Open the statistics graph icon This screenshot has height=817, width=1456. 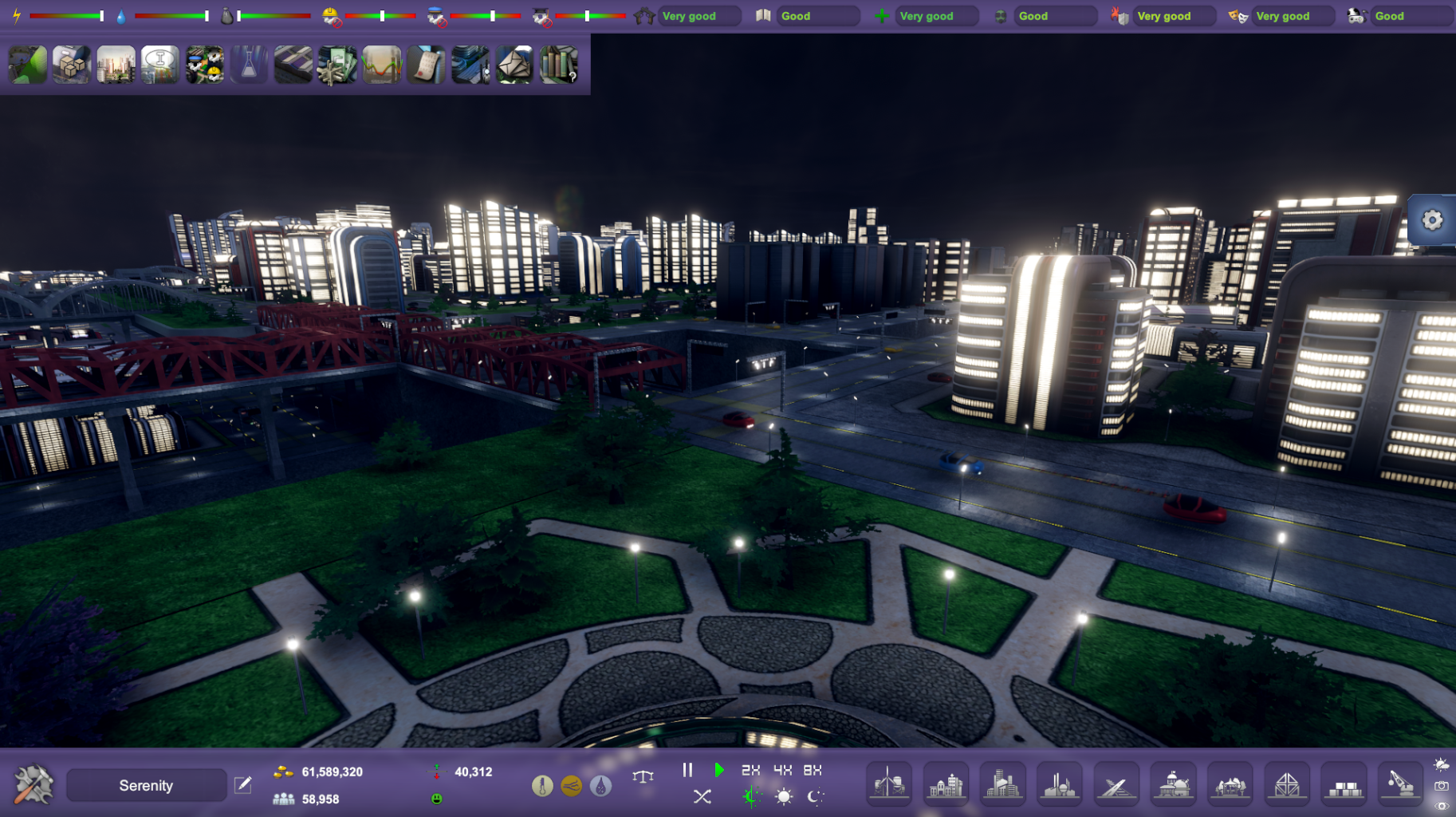coord(382,65)
